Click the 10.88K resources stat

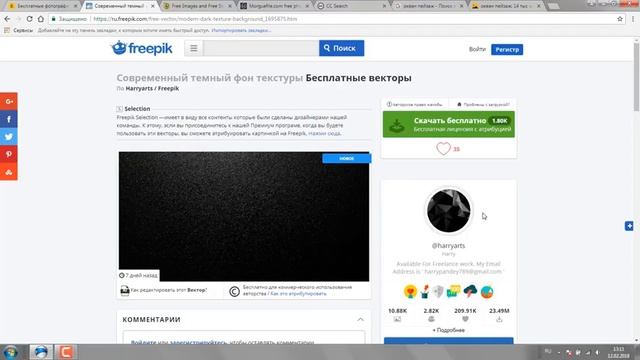[x=397, y=314]
